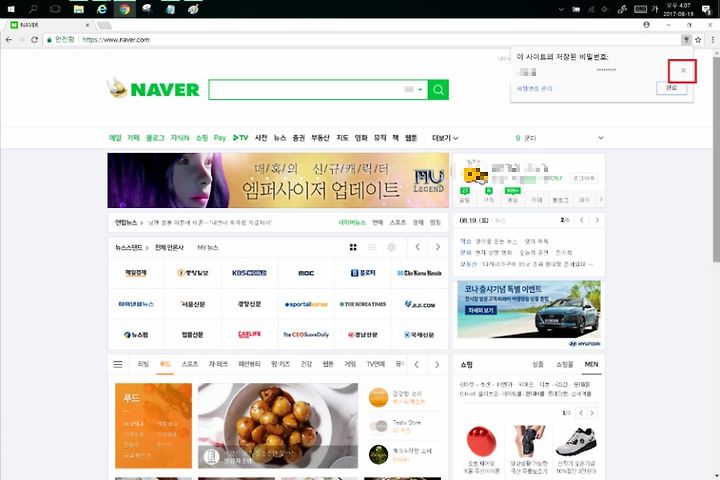Open the MBC newsstand tile
Viewport: 720px width, 480px height.
click(306, 273)
